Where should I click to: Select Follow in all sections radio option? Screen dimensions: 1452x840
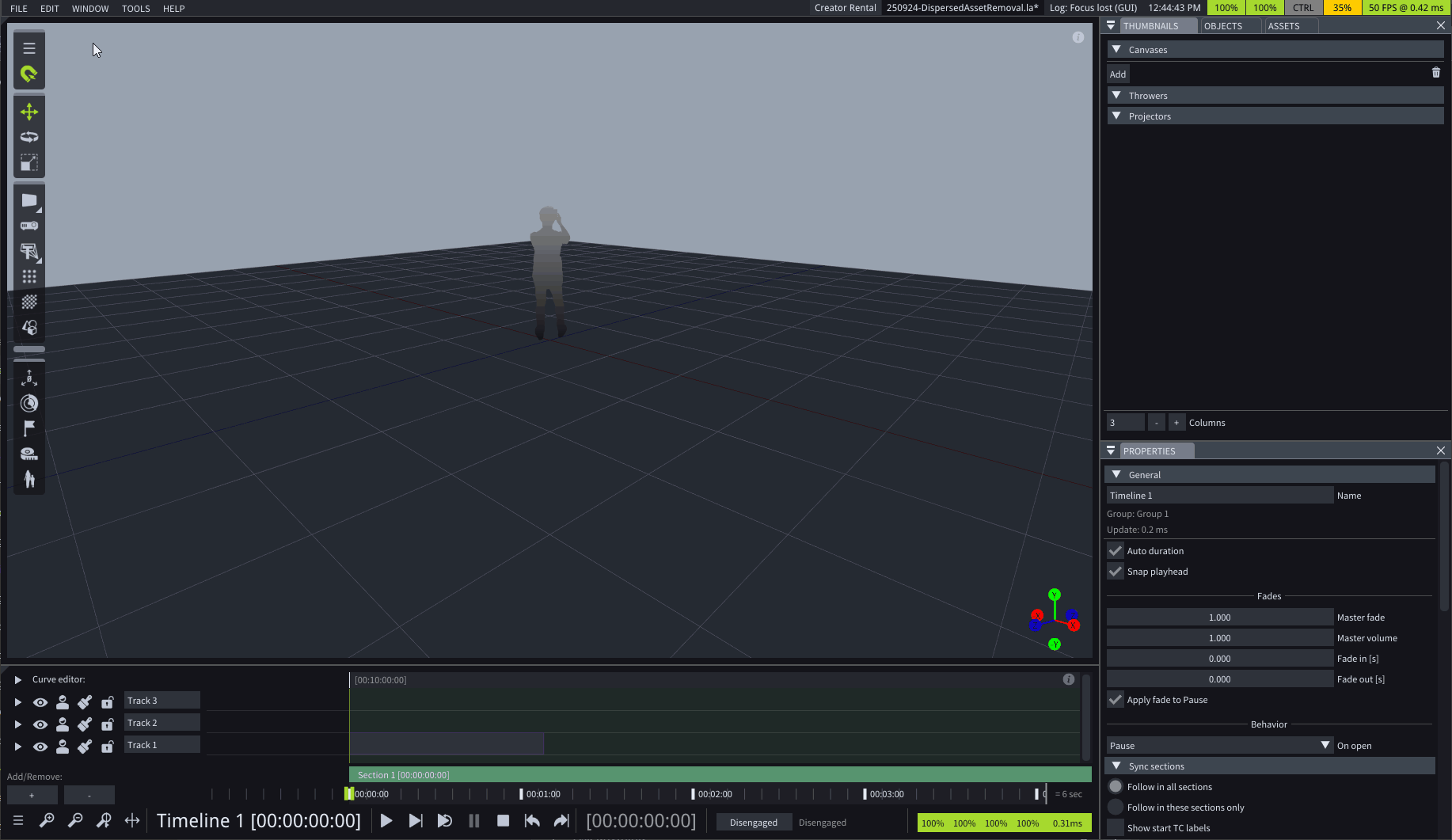click(1116, 786)
